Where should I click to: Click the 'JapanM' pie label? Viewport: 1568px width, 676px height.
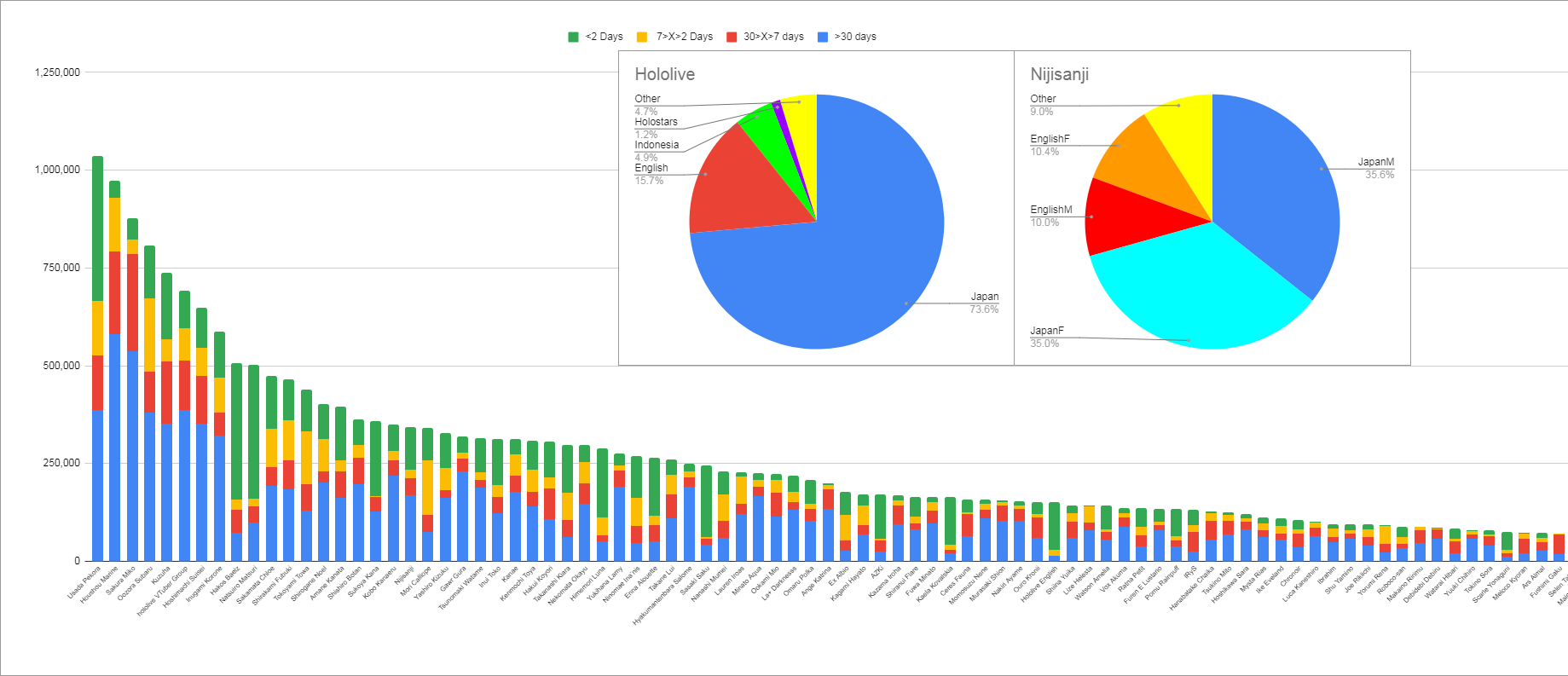1376,162
